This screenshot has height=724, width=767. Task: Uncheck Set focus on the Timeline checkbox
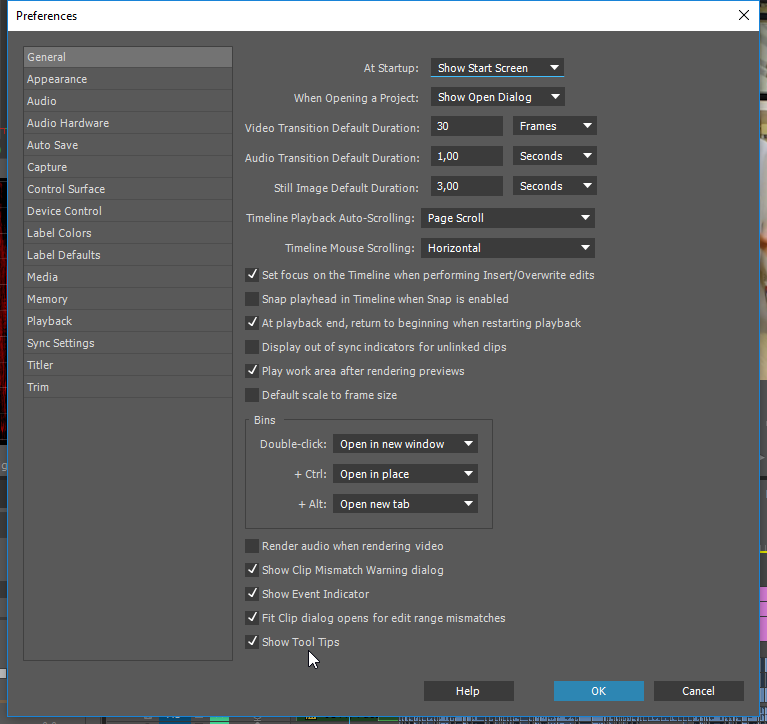(252, 275)
